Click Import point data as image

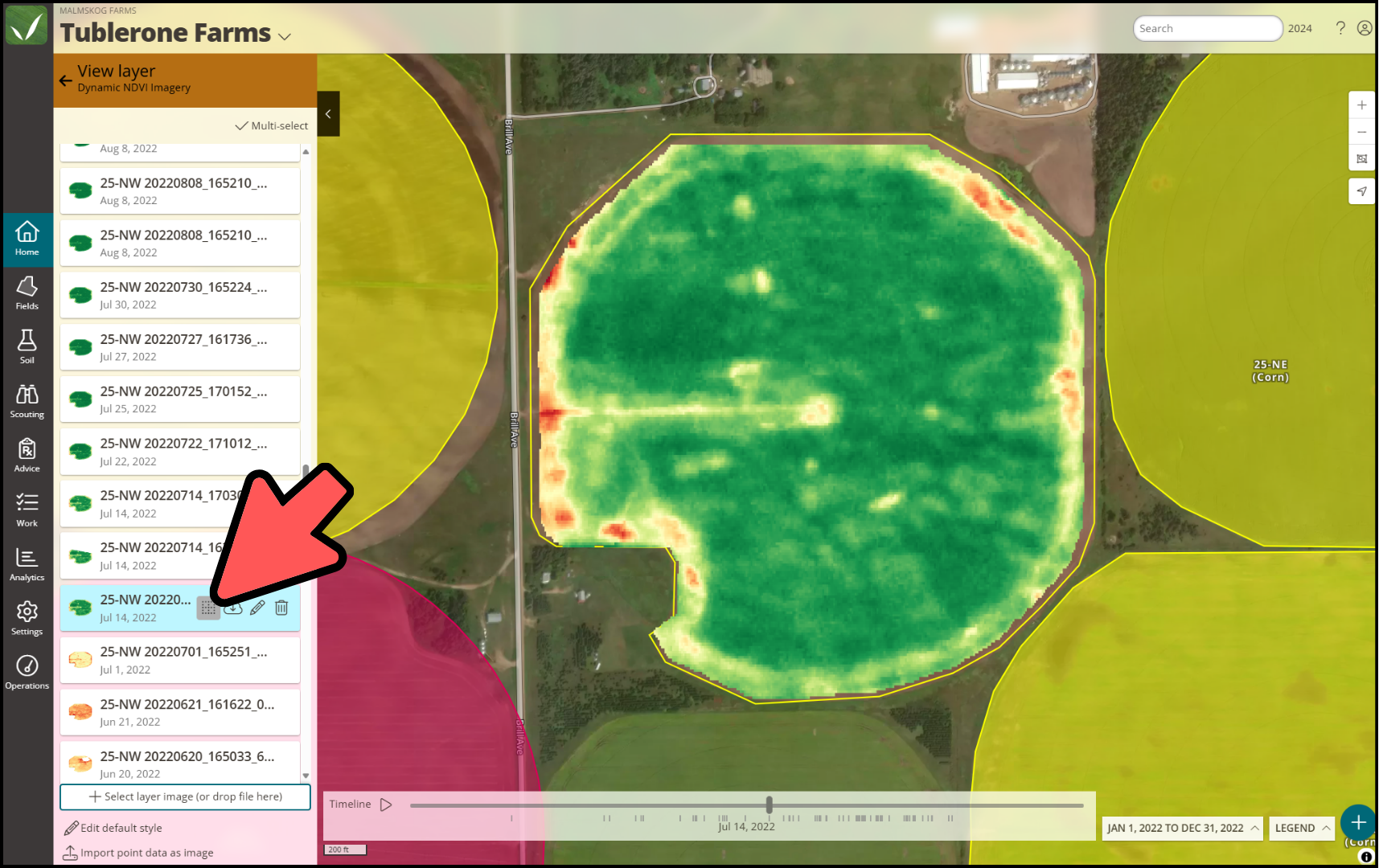[x=138, y=853]
